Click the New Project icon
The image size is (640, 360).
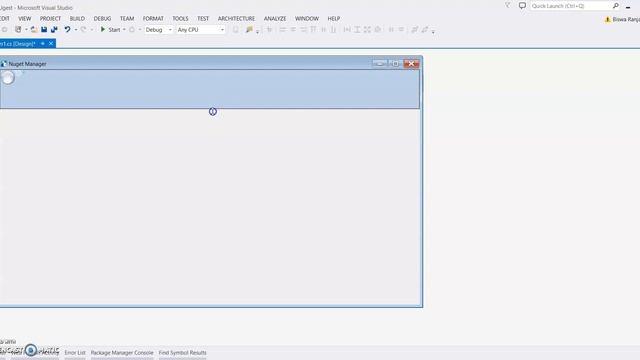tap(18, 29)
